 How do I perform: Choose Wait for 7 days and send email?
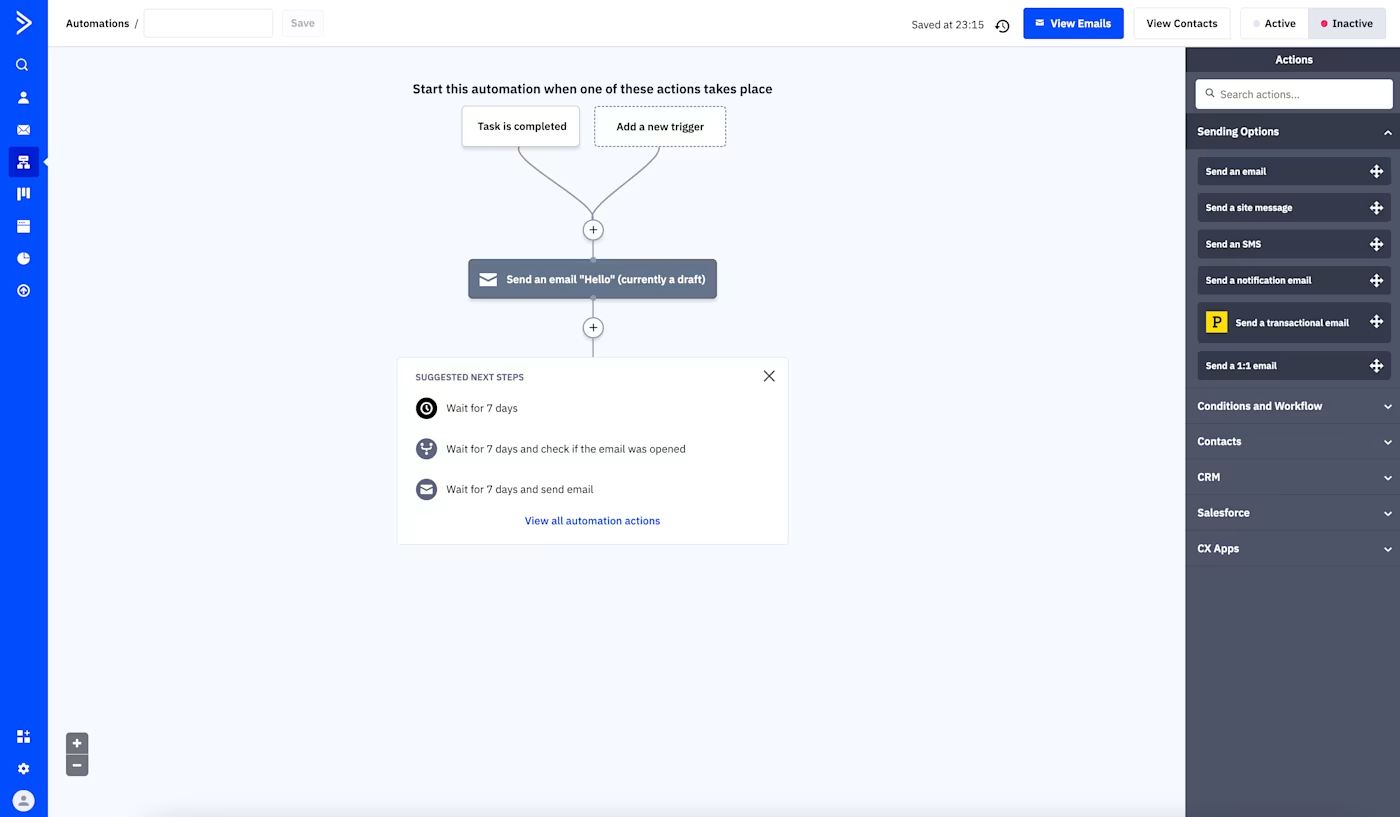(505, 490)
